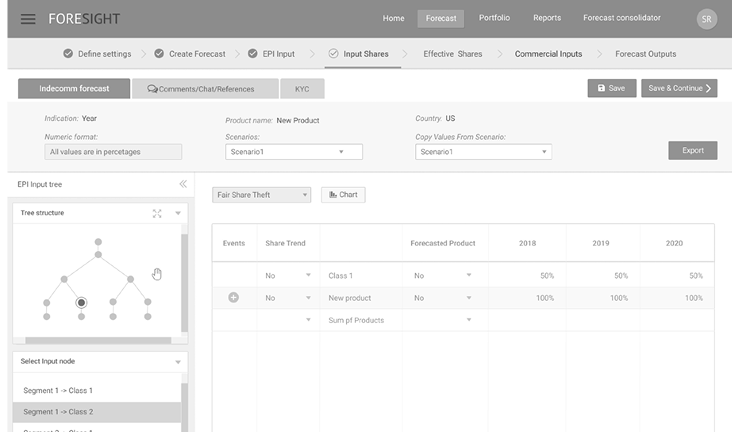Click the Forecasted Product column header
The image size is (735, 432).
pyautogui.click(x=442, y=243)
